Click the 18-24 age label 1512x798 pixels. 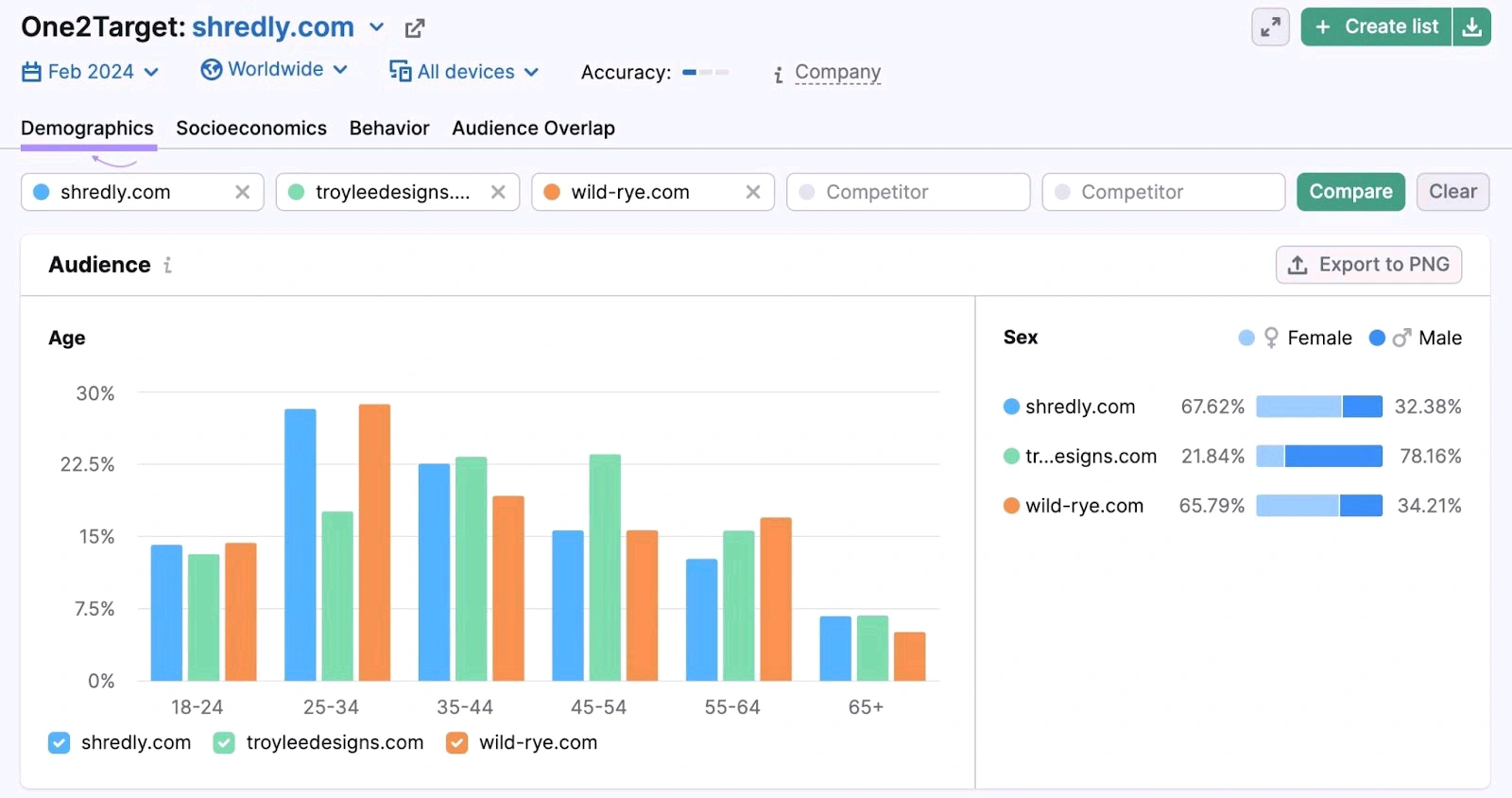click(x=197, y=707)
